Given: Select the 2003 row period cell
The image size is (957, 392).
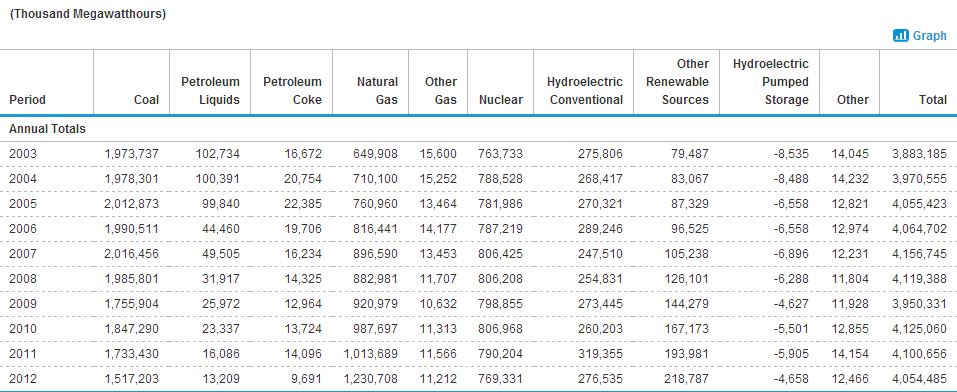Looking at the screenshot, I should (23, 154).
